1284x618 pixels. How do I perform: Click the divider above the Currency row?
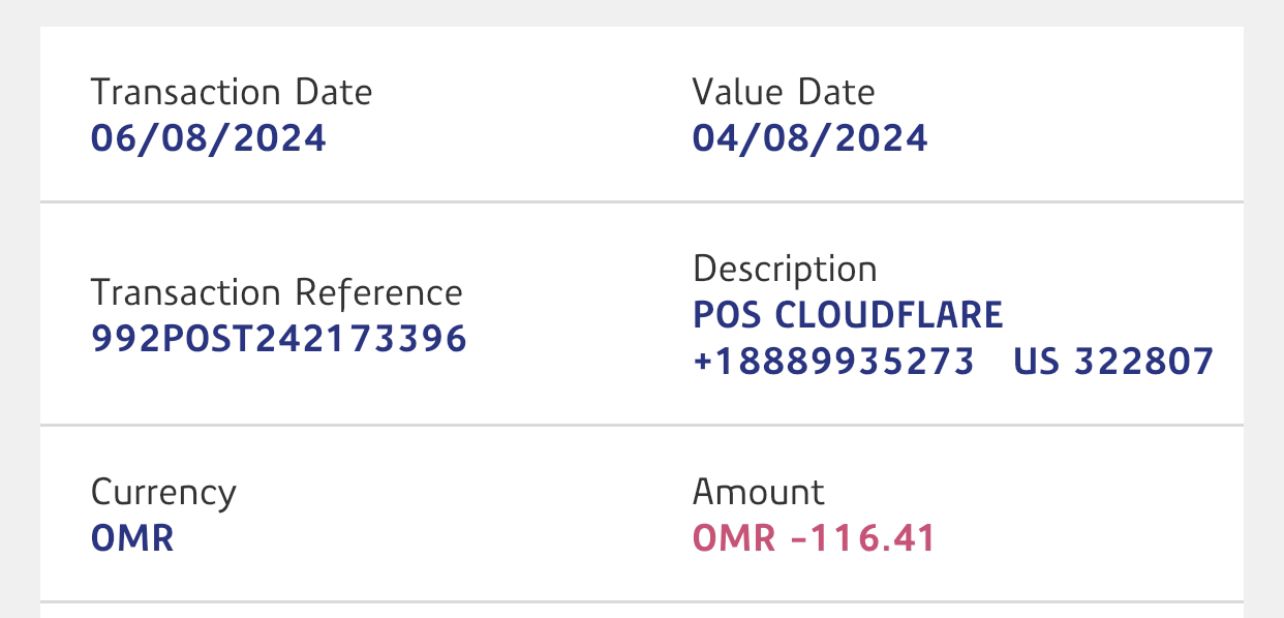coord(640,425)
